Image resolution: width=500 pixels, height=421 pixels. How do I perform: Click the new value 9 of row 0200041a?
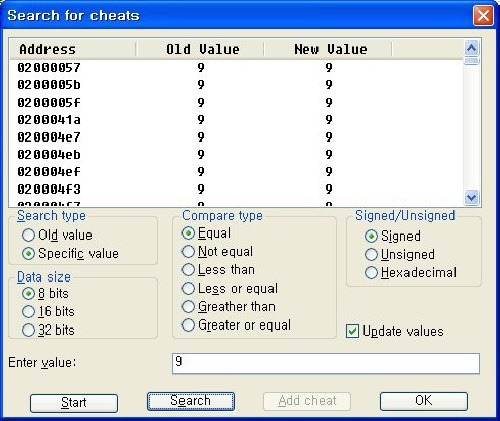329,120
